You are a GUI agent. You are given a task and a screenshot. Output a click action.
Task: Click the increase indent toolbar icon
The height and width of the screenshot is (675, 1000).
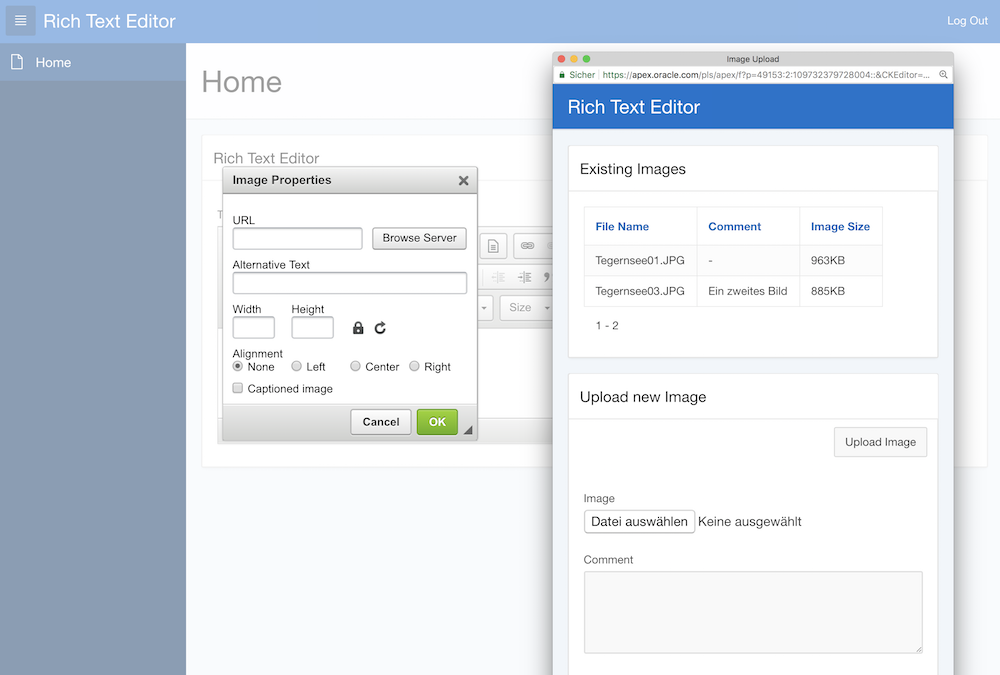[524, 278]
